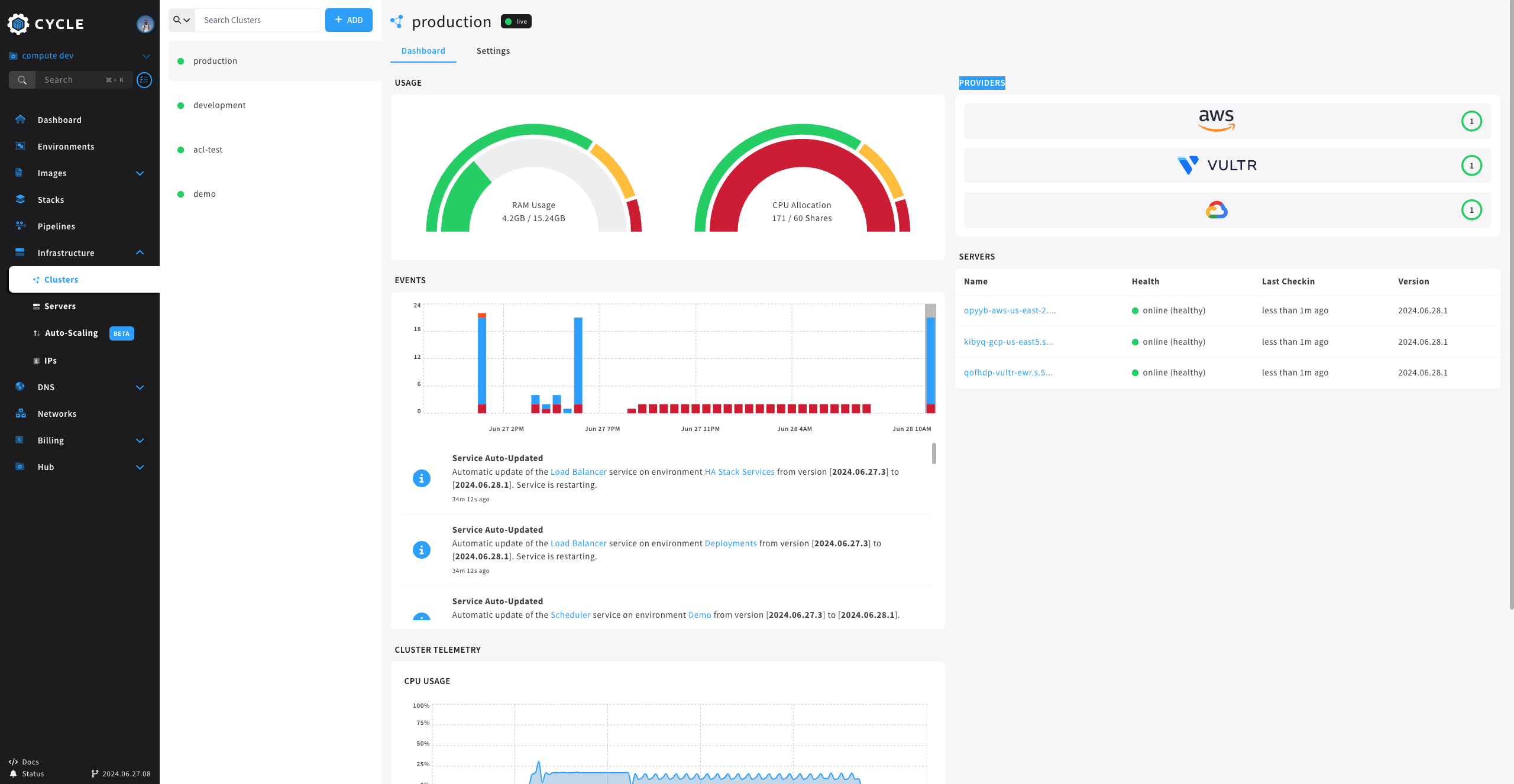Focus the Search Clusters input
Image resolution: width=1514 pixels, height=784 pixels.
[258, 20]
